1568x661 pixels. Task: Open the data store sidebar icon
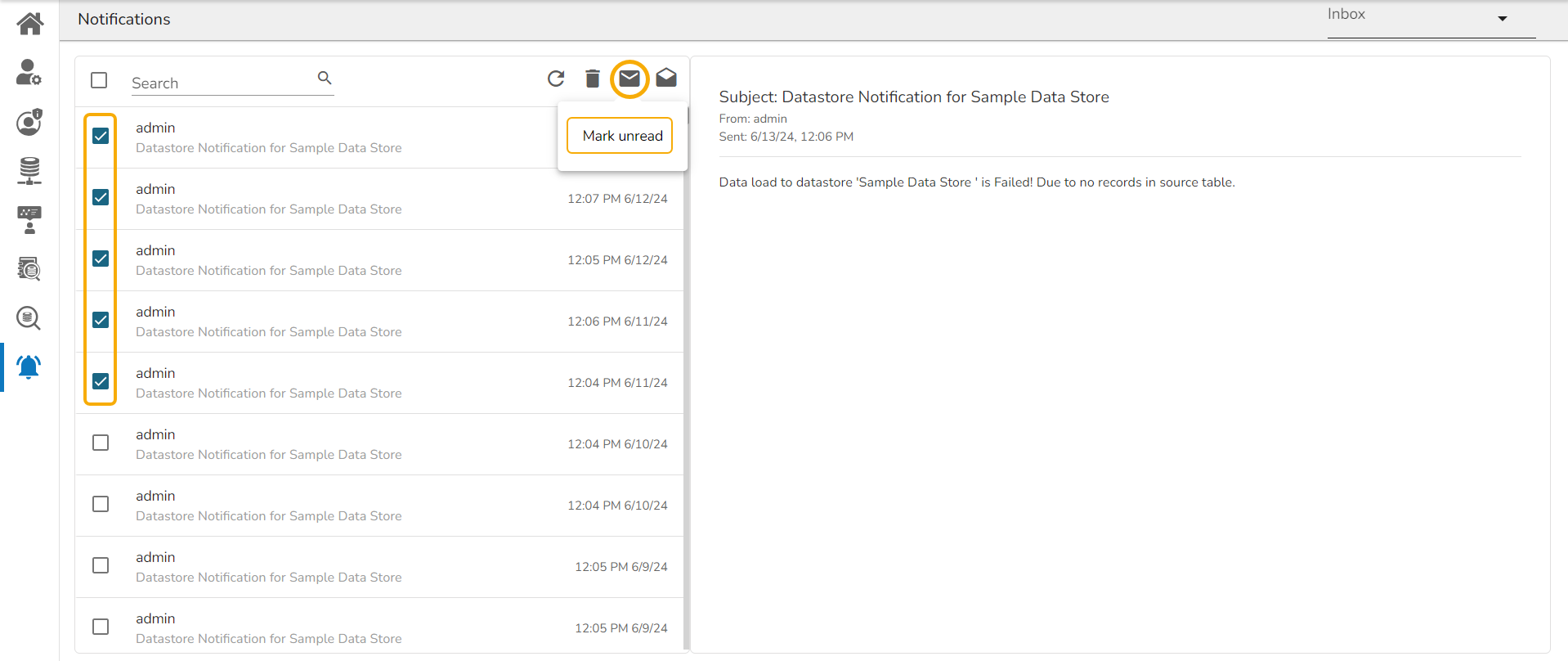[29, 170]
